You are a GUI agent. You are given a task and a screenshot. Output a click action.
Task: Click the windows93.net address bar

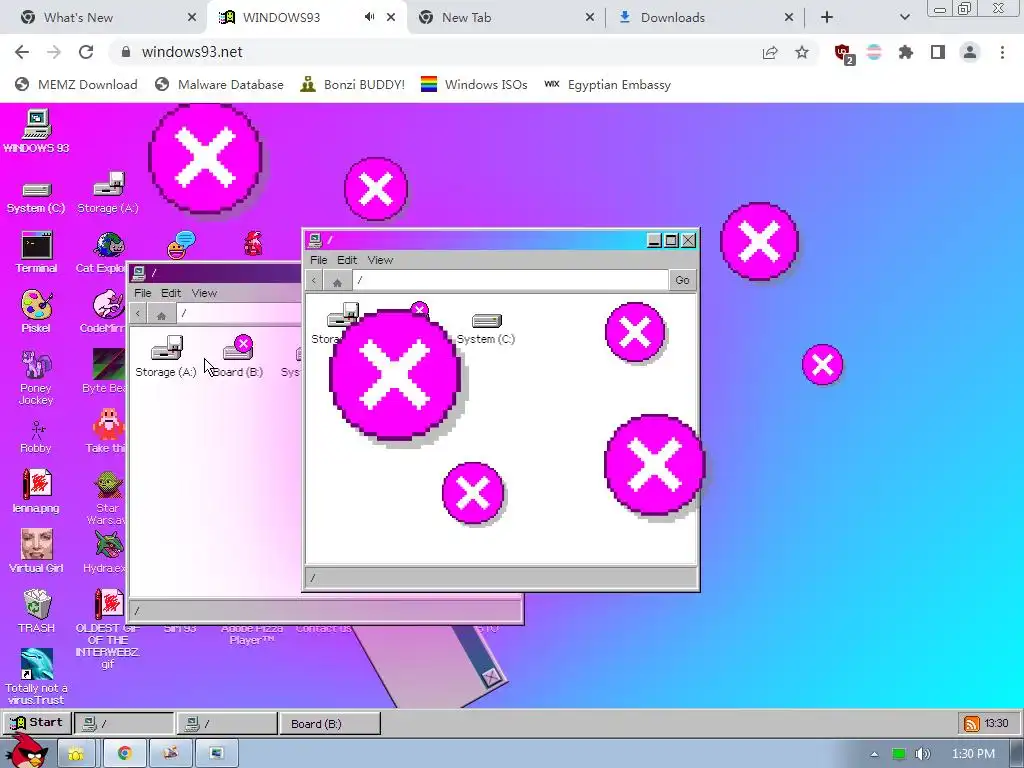pos(431,52)
